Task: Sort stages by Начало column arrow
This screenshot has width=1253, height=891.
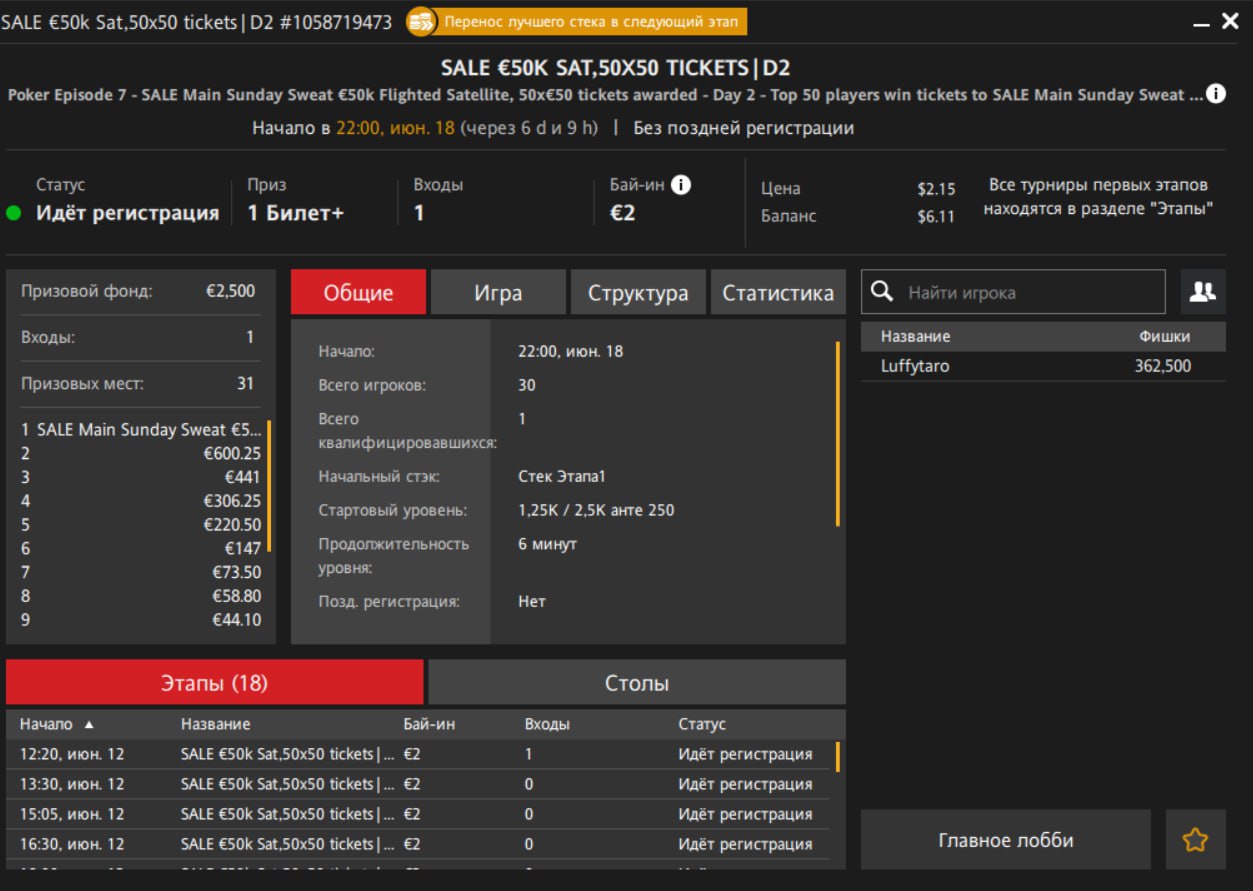Action: 88,724
